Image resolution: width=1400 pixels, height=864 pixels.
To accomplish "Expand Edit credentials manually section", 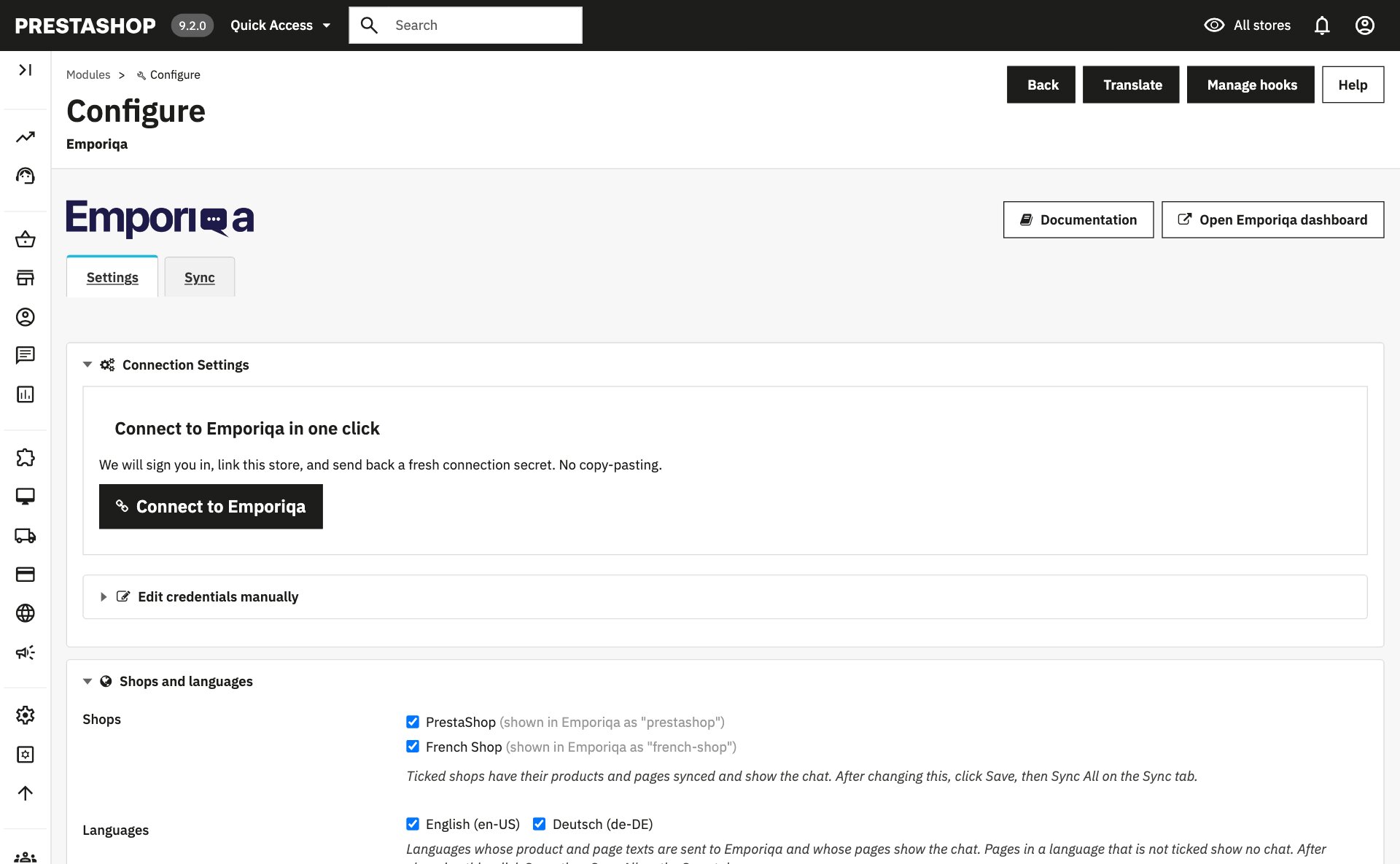I will (x=199, y=596).
